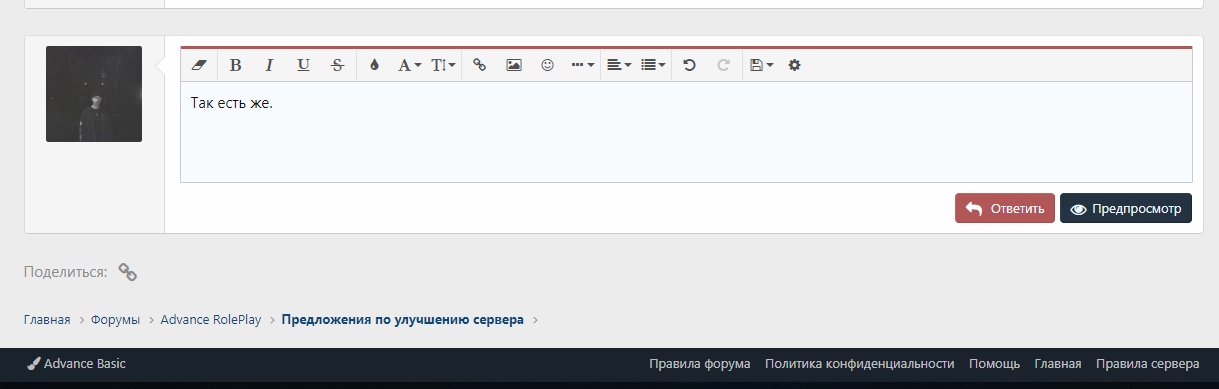Insert a link with the chain icon
Viewport: 1219px width, 389px height.
tap(479, 65)
